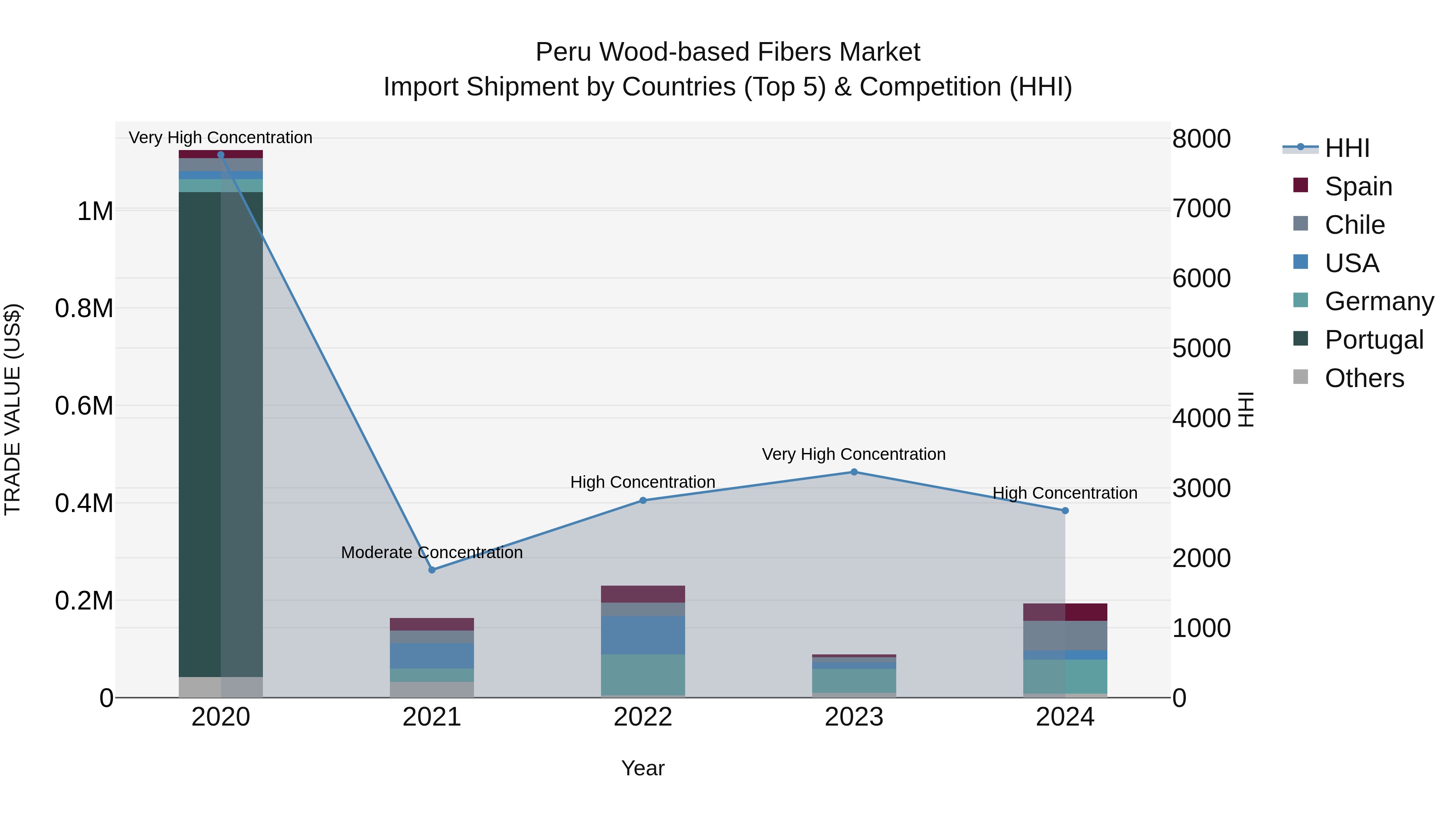This screenshot has width=1456, height=819.
Task: Click the '1M' left axis tick label
Action: [x=95, y=212]
